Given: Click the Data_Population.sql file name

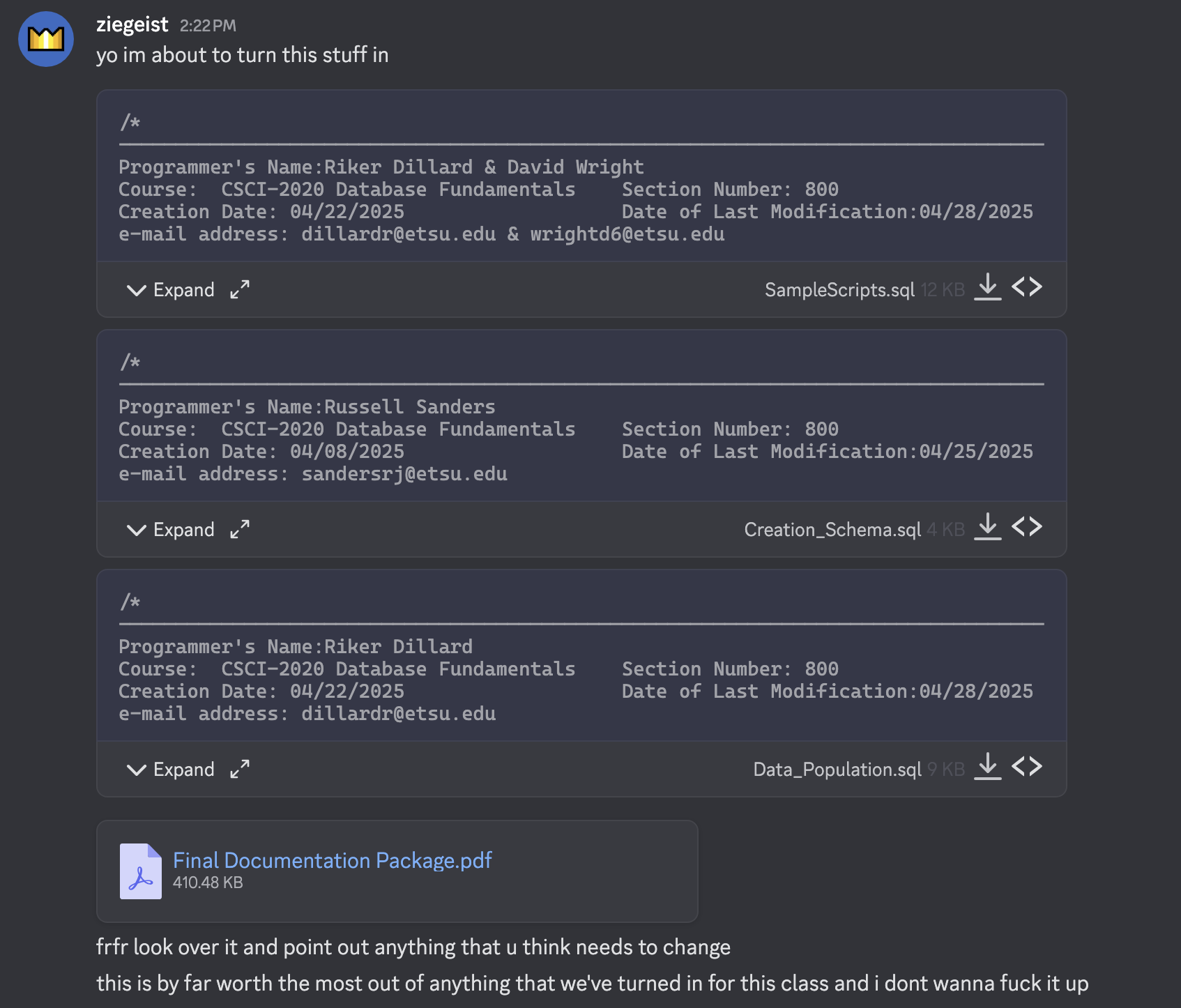Looking at the screenshot, I should click(x=837, y=770).
